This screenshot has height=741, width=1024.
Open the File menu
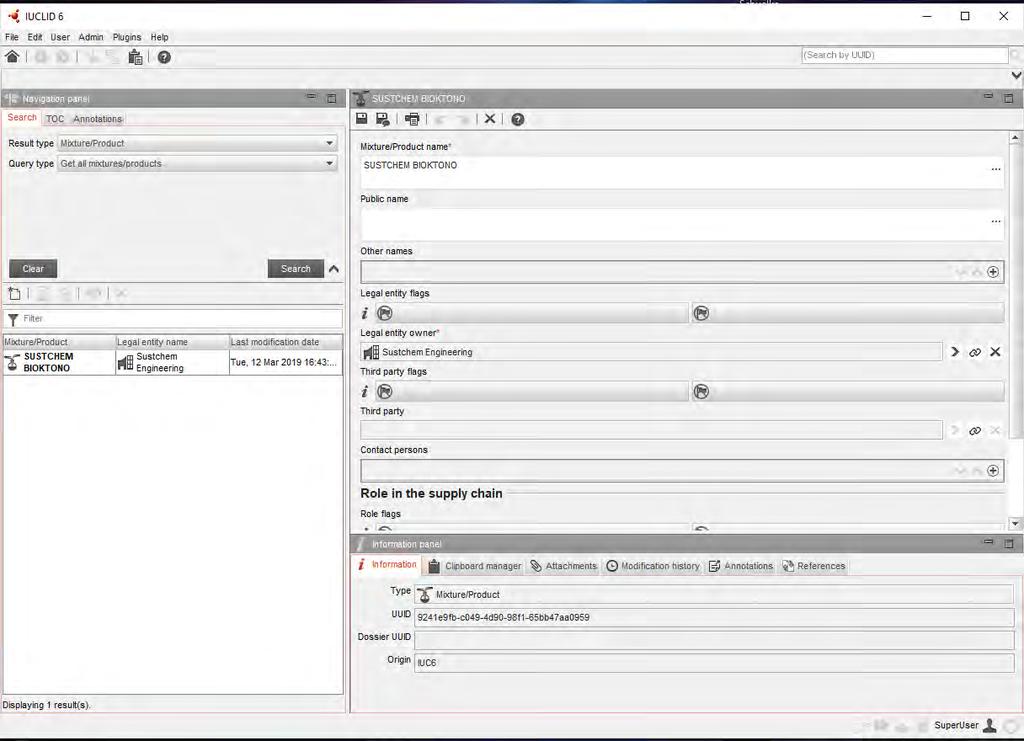coord(12,37)
